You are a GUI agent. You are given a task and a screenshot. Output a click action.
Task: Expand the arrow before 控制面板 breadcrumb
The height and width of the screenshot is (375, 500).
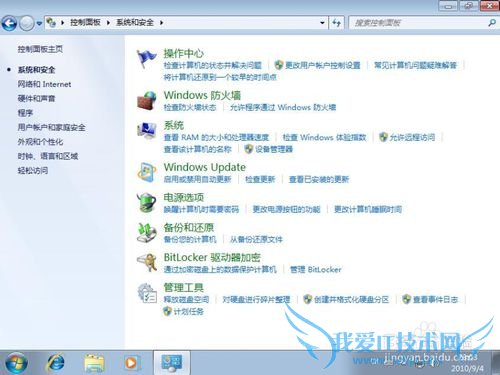click(62, 23)
